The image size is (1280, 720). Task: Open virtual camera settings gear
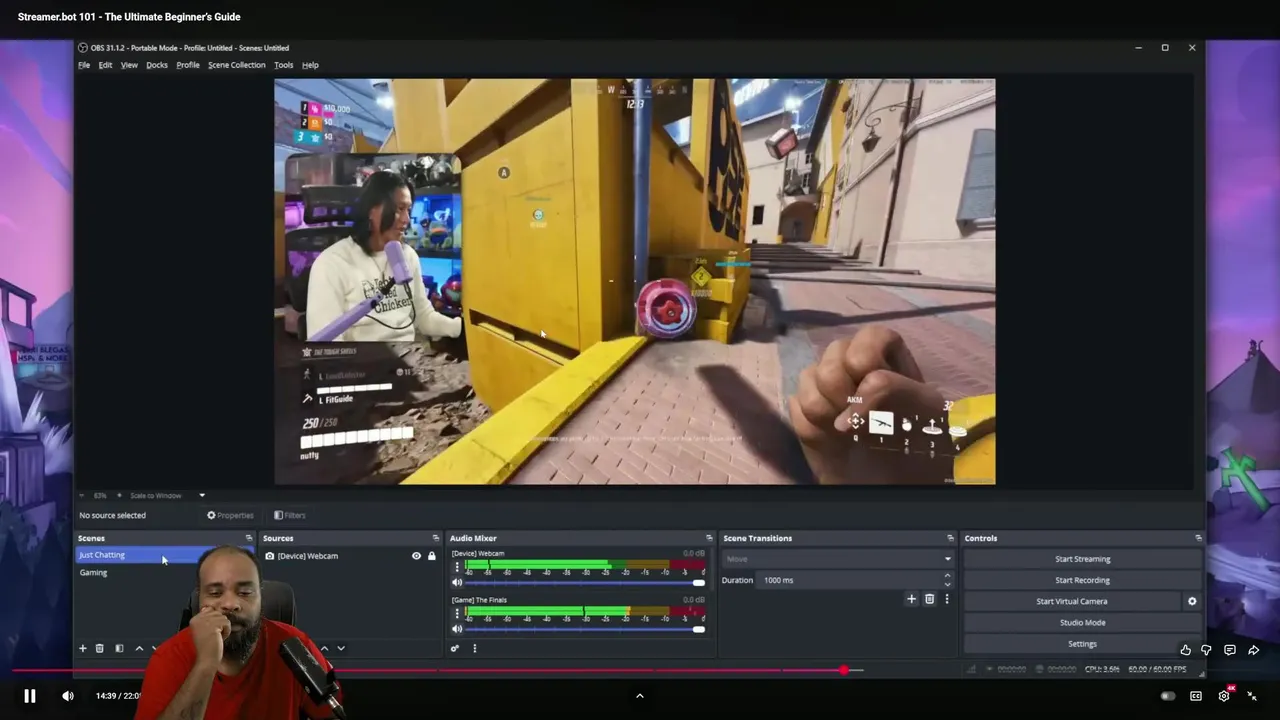click(x=1192, y=601)
